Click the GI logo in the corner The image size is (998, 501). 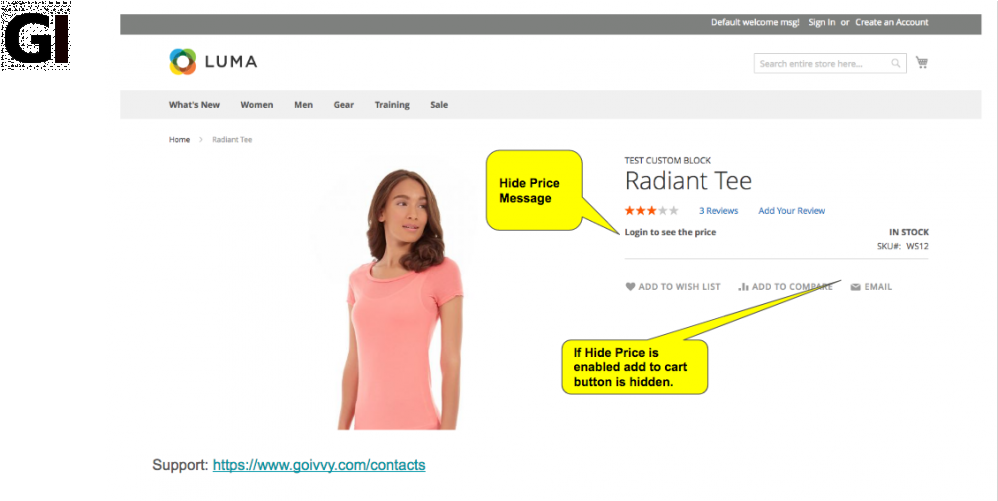click(36, 36)
